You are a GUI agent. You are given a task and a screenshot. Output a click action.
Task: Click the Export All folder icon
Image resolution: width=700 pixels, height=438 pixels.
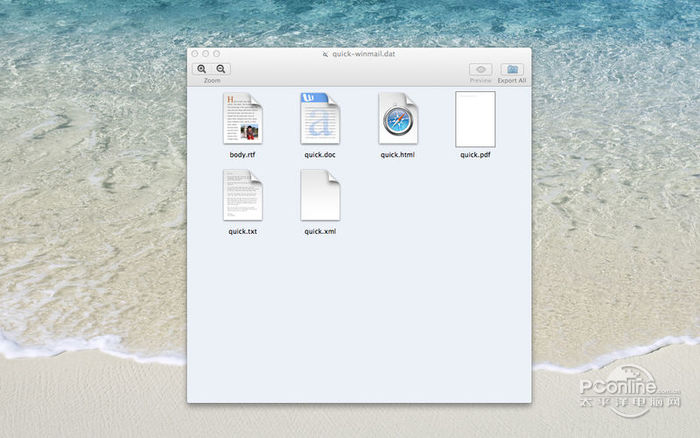[x=512, y=69]
